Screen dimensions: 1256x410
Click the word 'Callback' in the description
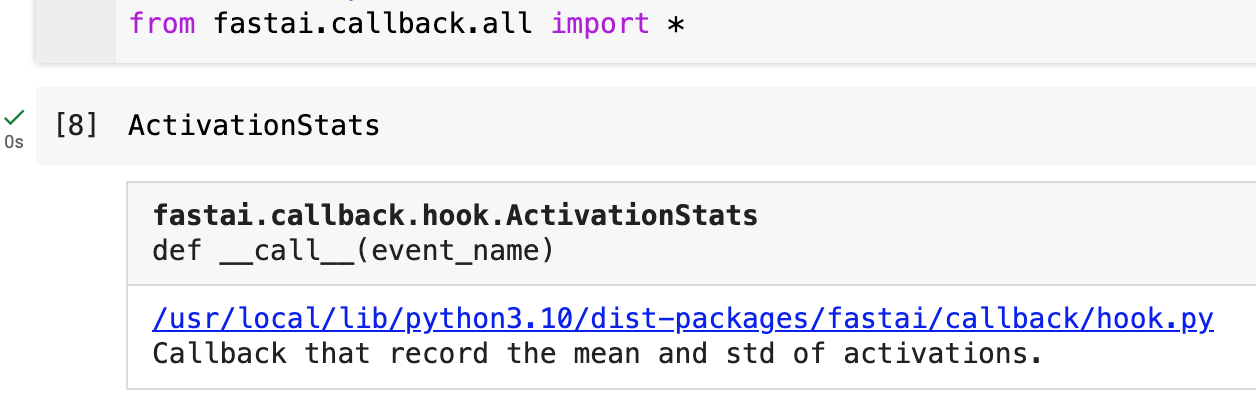coord(219,353)
